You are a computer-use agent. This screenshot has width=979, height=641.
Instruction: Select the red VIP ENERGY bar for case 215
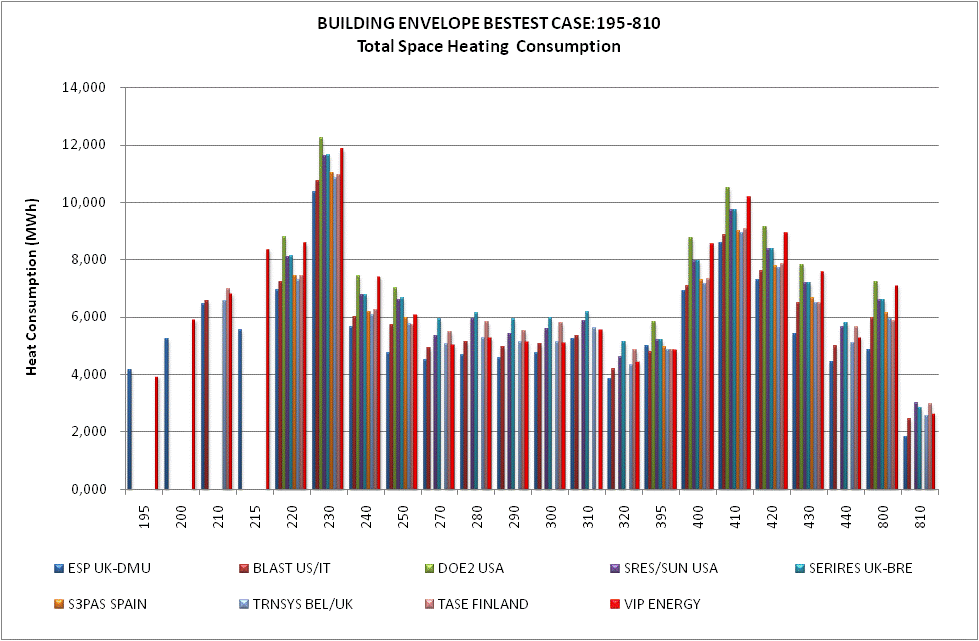[x=268, y=369]
